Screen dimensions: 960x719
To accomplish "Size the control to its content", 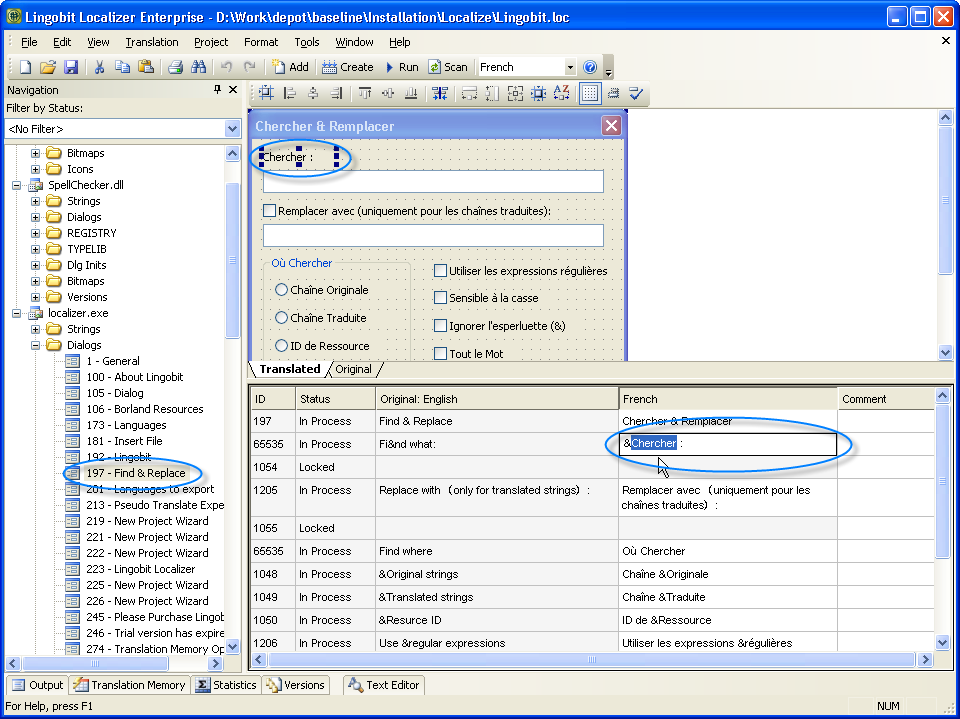I will (538, 93).
